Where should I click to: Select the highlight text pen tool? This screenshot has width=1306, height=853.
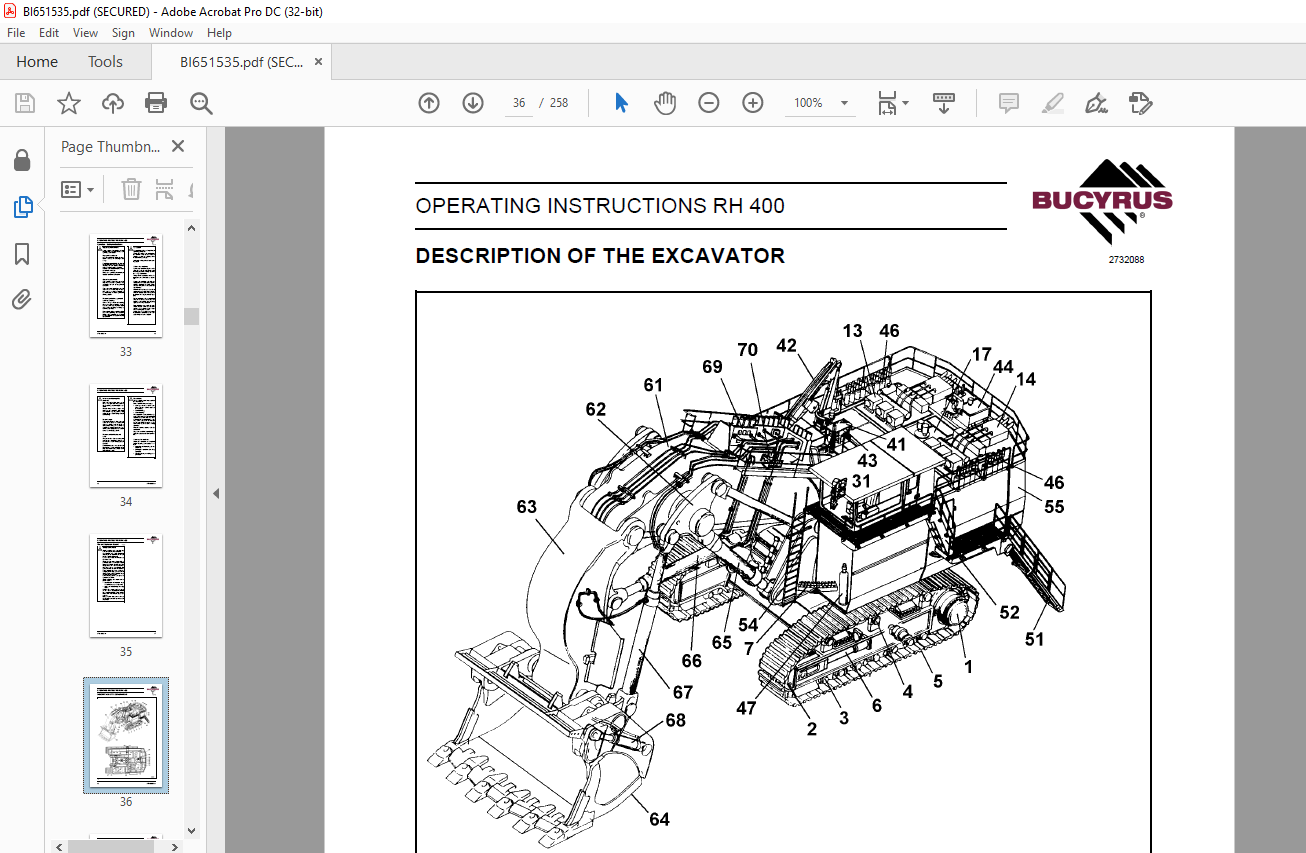(1052, 103)
